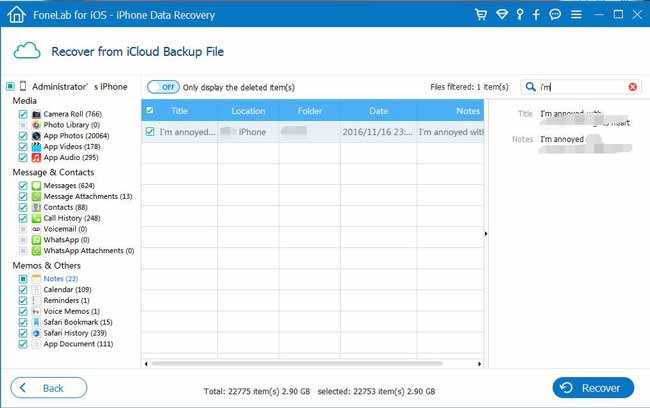
Task: Click the WhatsApp Attachments icon
Action: pos(36,250)
